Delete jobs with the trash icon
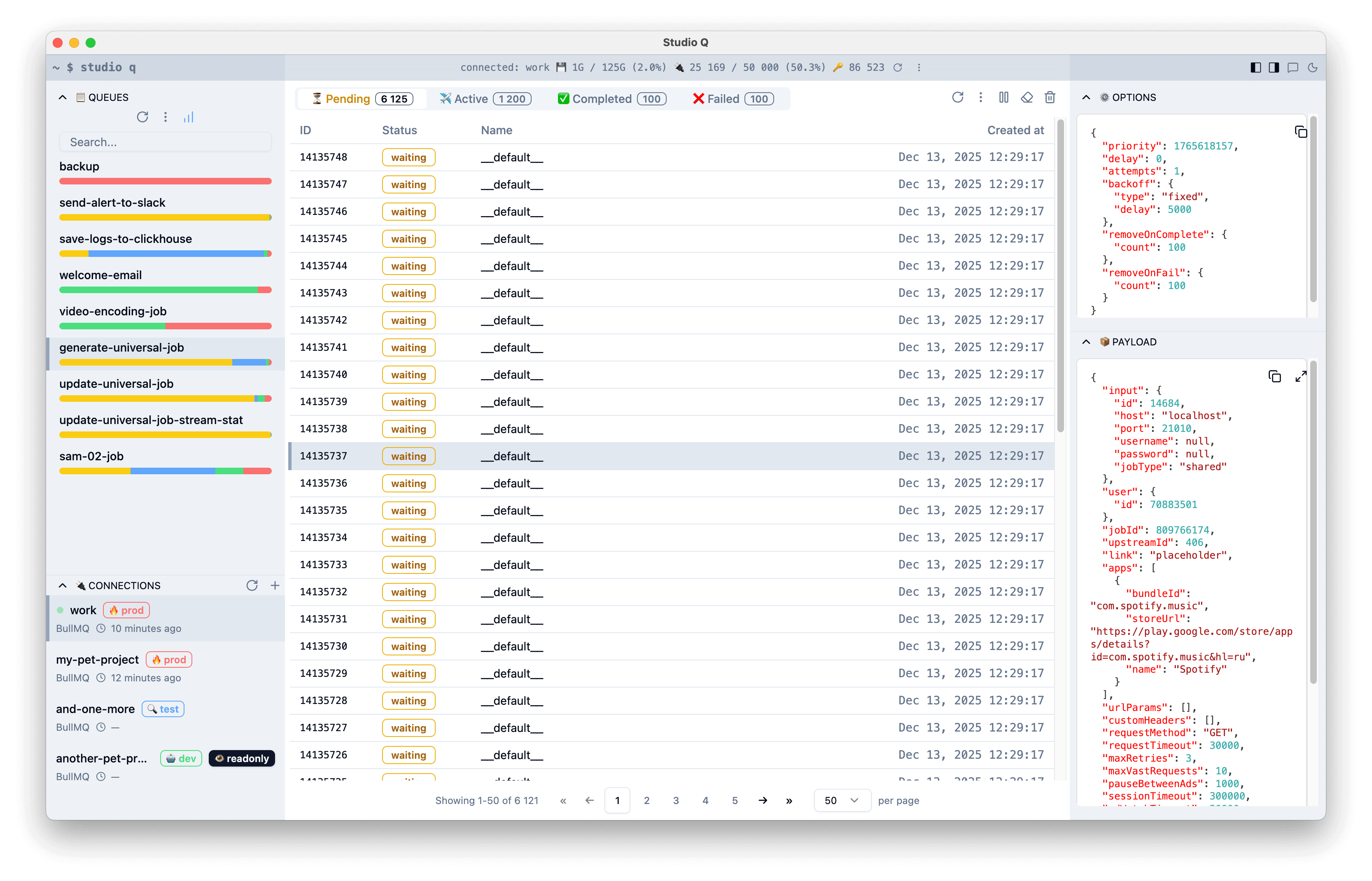Image resolution: width=1372 pixels, height=881 pixels. [x=1050, y=97]
